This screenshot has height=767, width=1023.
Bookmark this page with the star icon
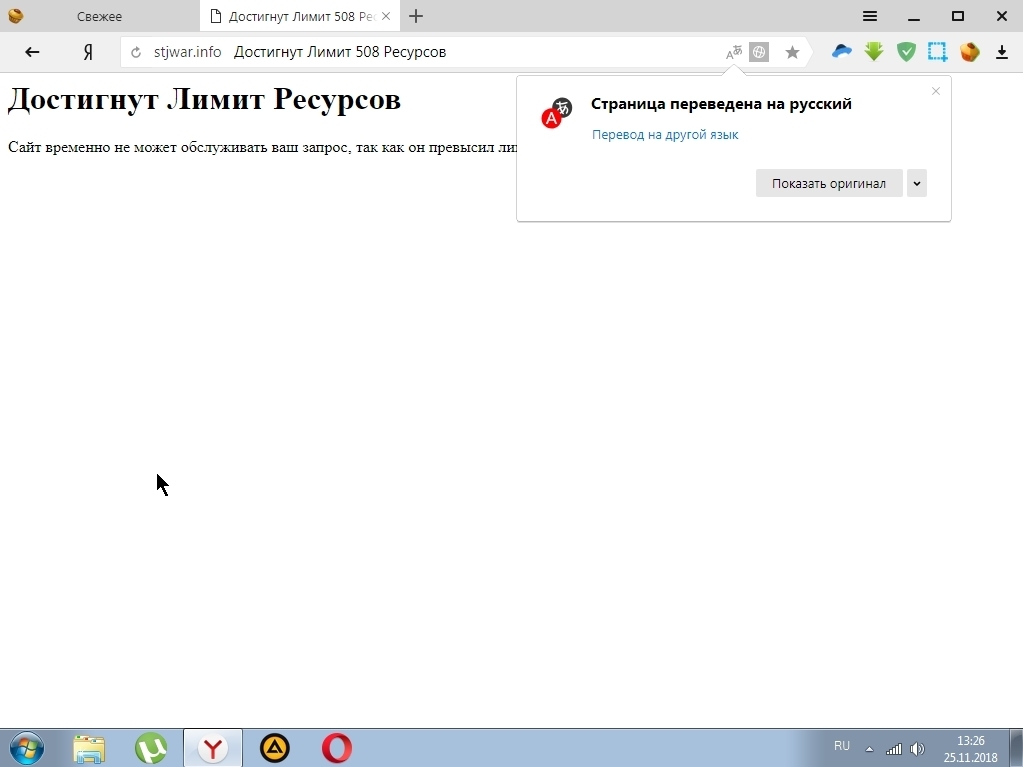pos(792,53)
